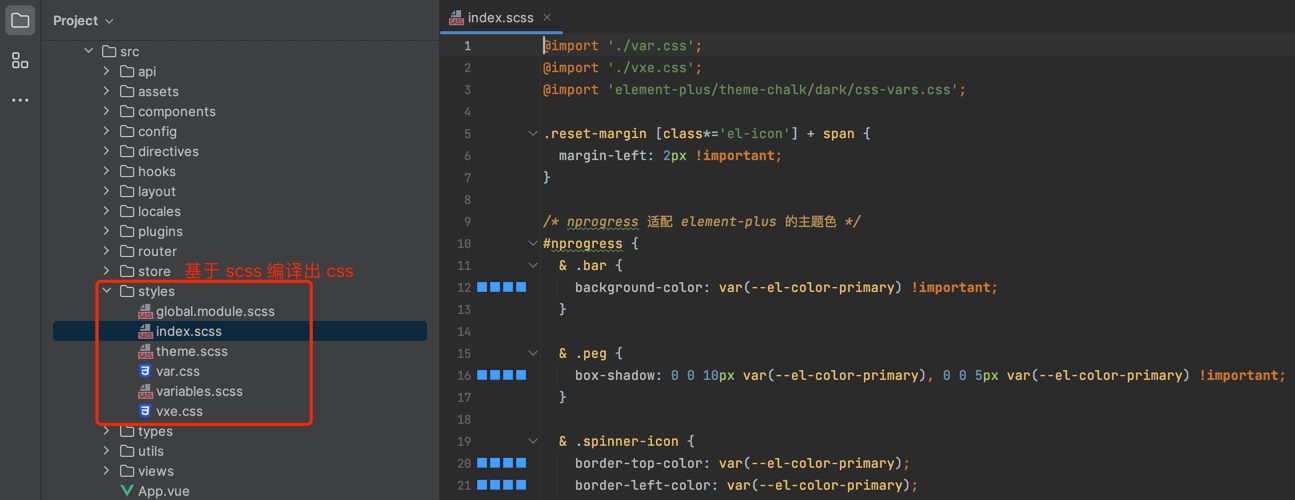Click the CSS file icon beside var.css

(145, 371)
